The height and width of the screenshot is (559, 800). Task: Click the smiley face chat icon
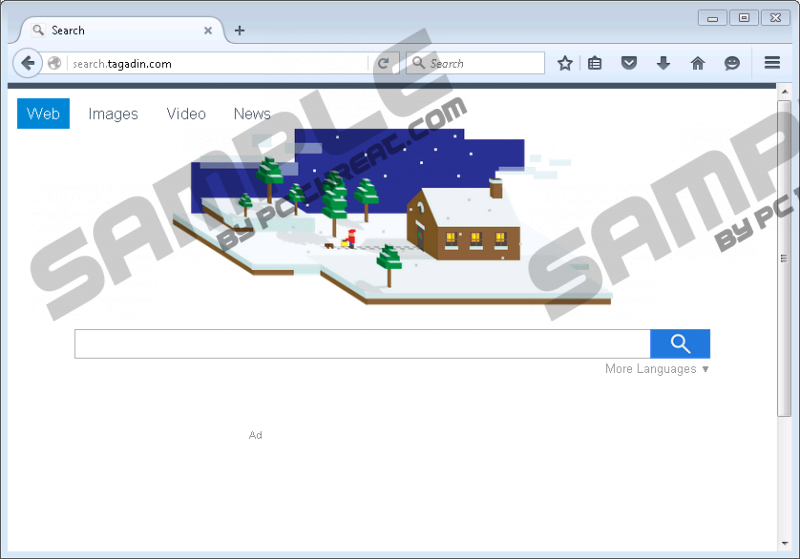[732, 63]
